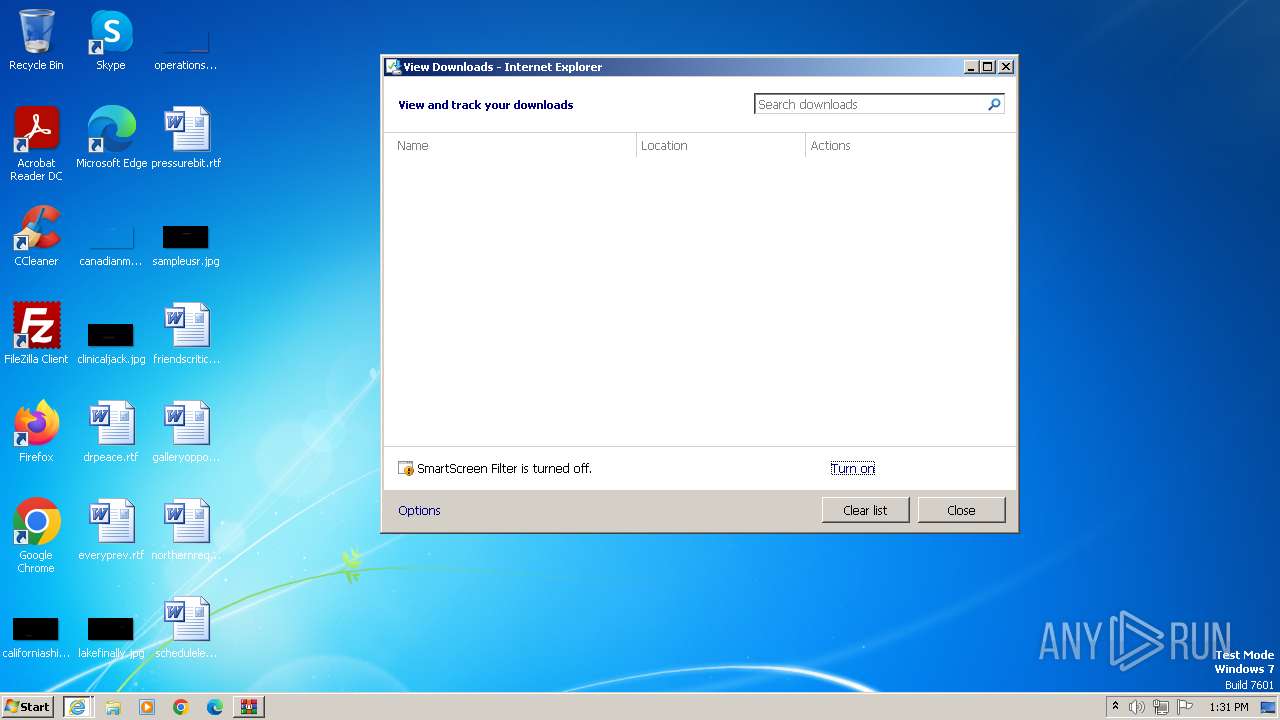Viewport: 1280px width, 720px height.
Task: Launch Windows Media Player from the taskbar
Action: pyautogui.click(x=147, y=707)
